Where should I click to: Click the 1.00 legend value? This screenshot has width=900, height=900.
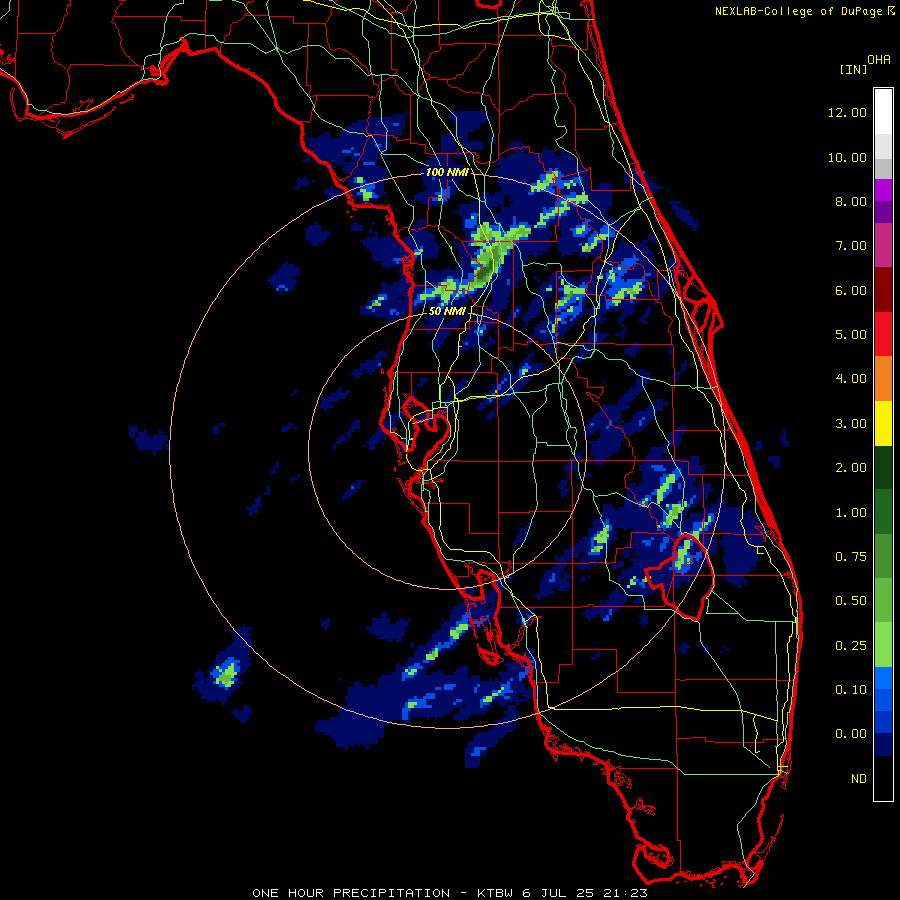pyautogui.click(x=851, y=513)
